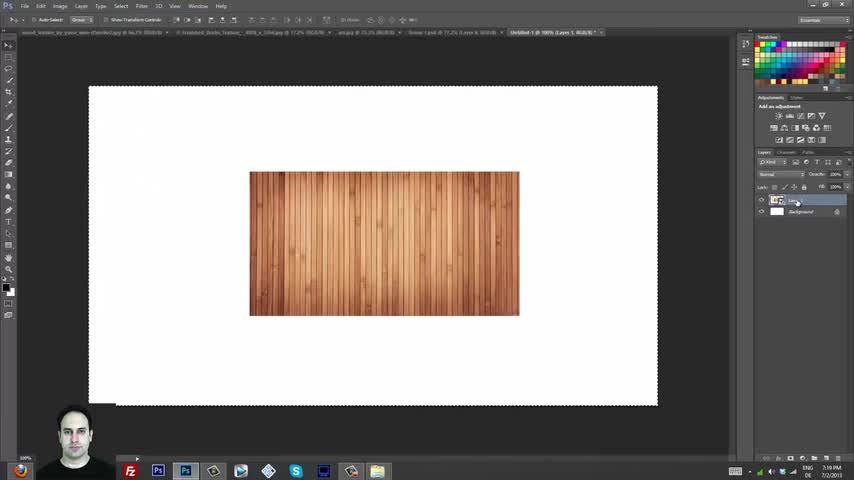Click the background color swatch

click(x=12, y=293)
